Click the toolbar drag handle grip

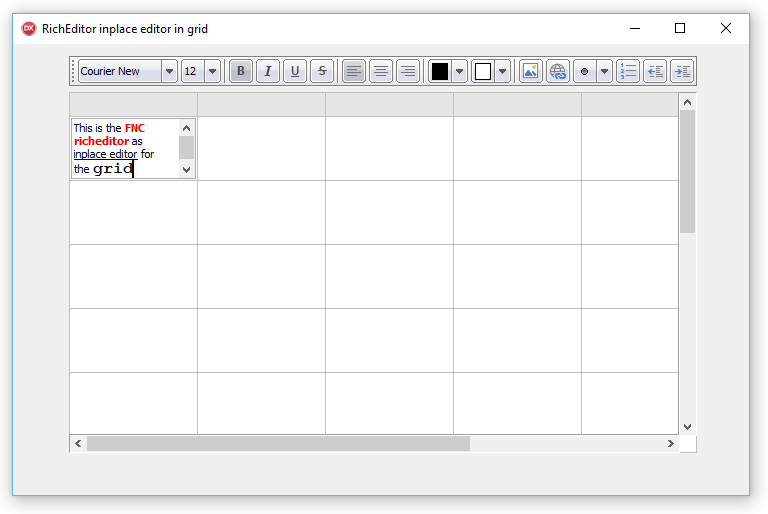tap(73, 72)
